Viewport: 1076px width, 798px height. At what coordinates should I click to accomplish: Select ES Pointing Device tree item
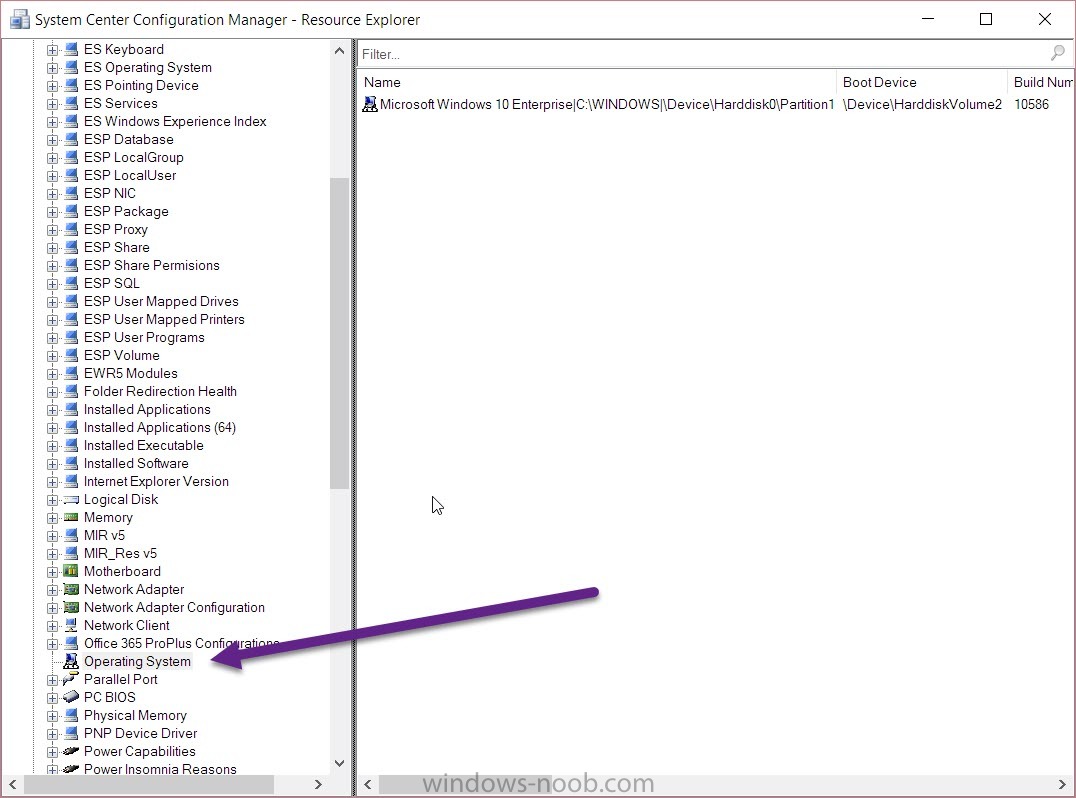point(141,86)
